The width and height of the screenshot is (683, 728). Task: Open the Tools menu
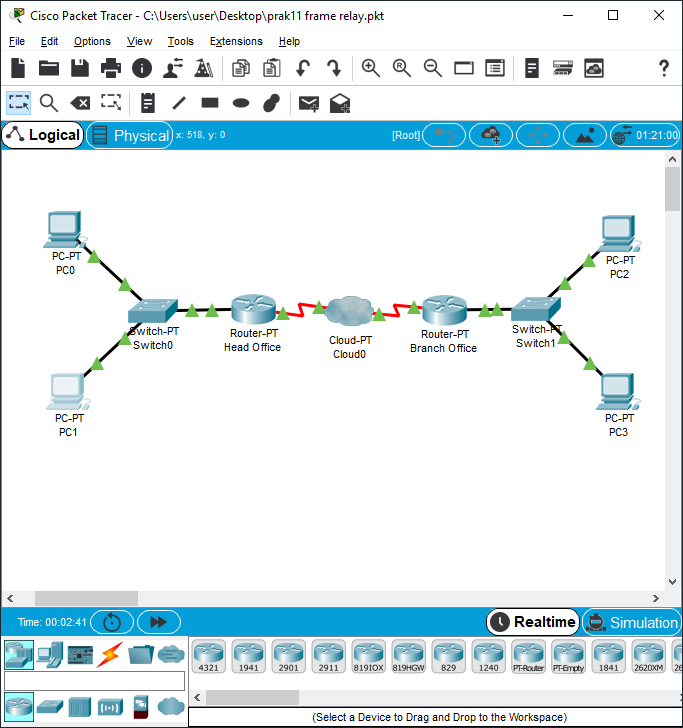point(181,41)
